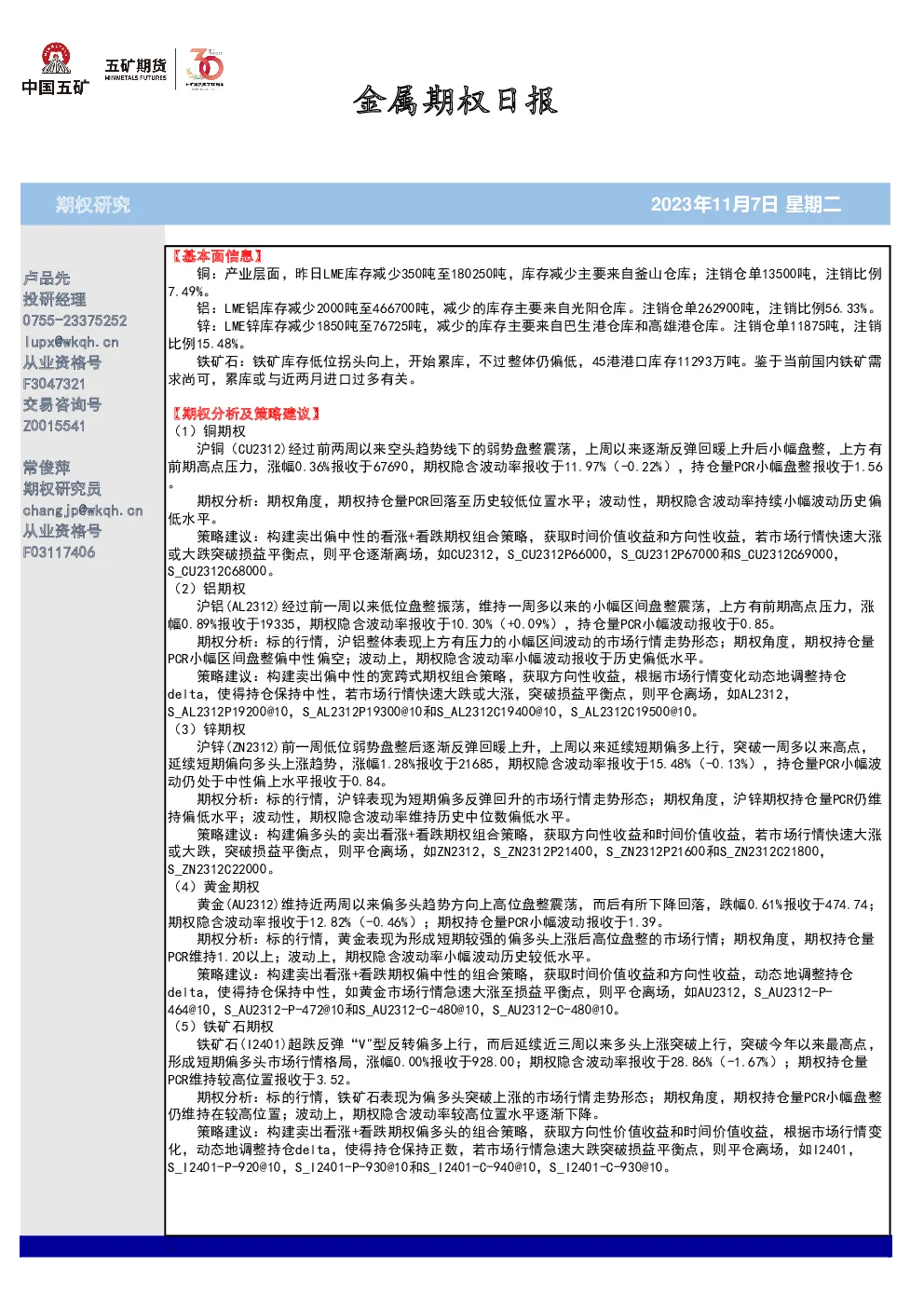Click the （1）铜期权 subheading

[207, 431]
